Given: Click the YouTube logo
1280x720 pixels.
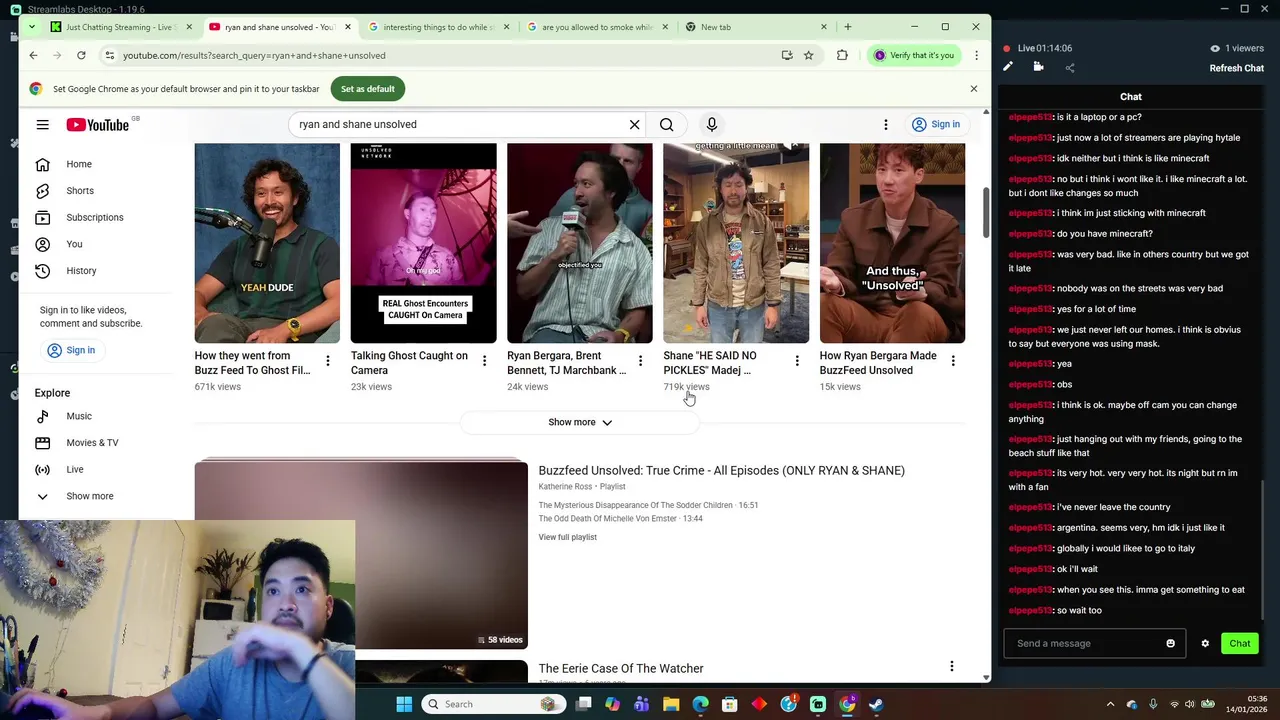Looking at the screenshot, I should point(99,124).
